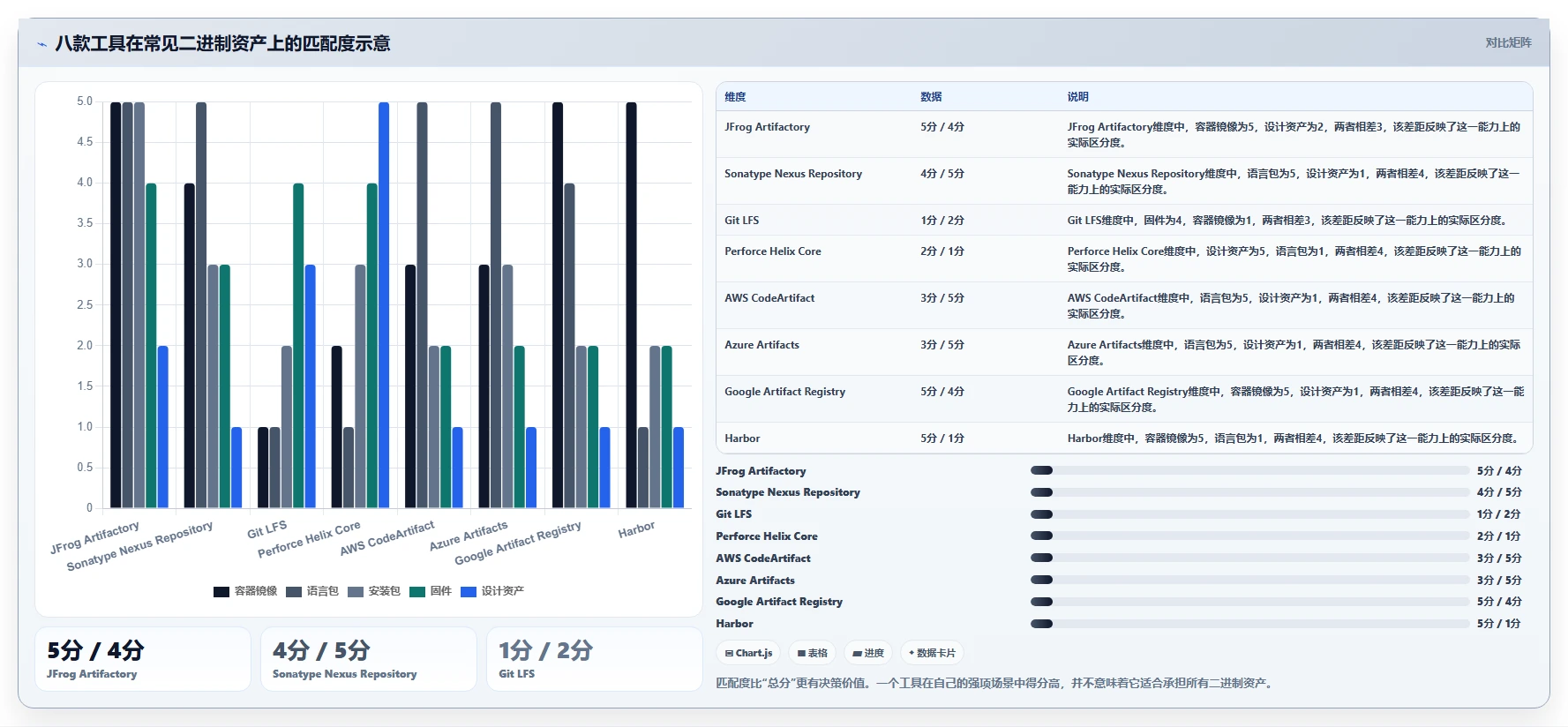1568x727 pixels.
Task: Click the green 固件 bar for JFrog Artifactory
Action: click(151, 346)
